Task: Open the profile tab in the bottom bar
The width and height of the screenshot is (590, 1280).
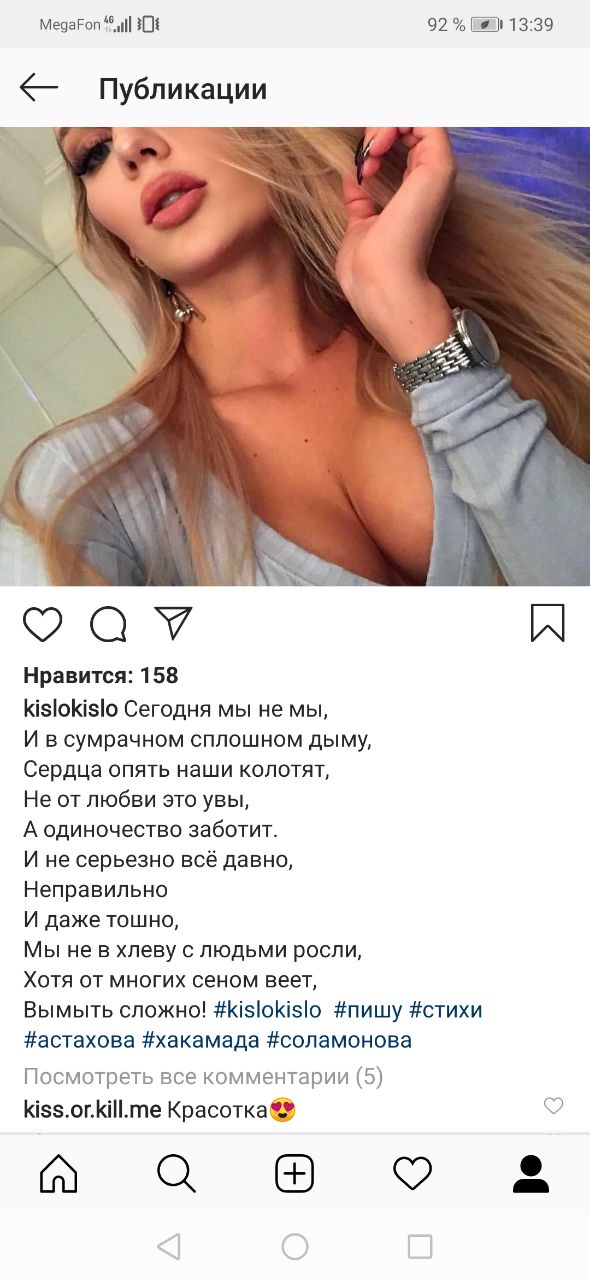Action: click(531, 1173)
